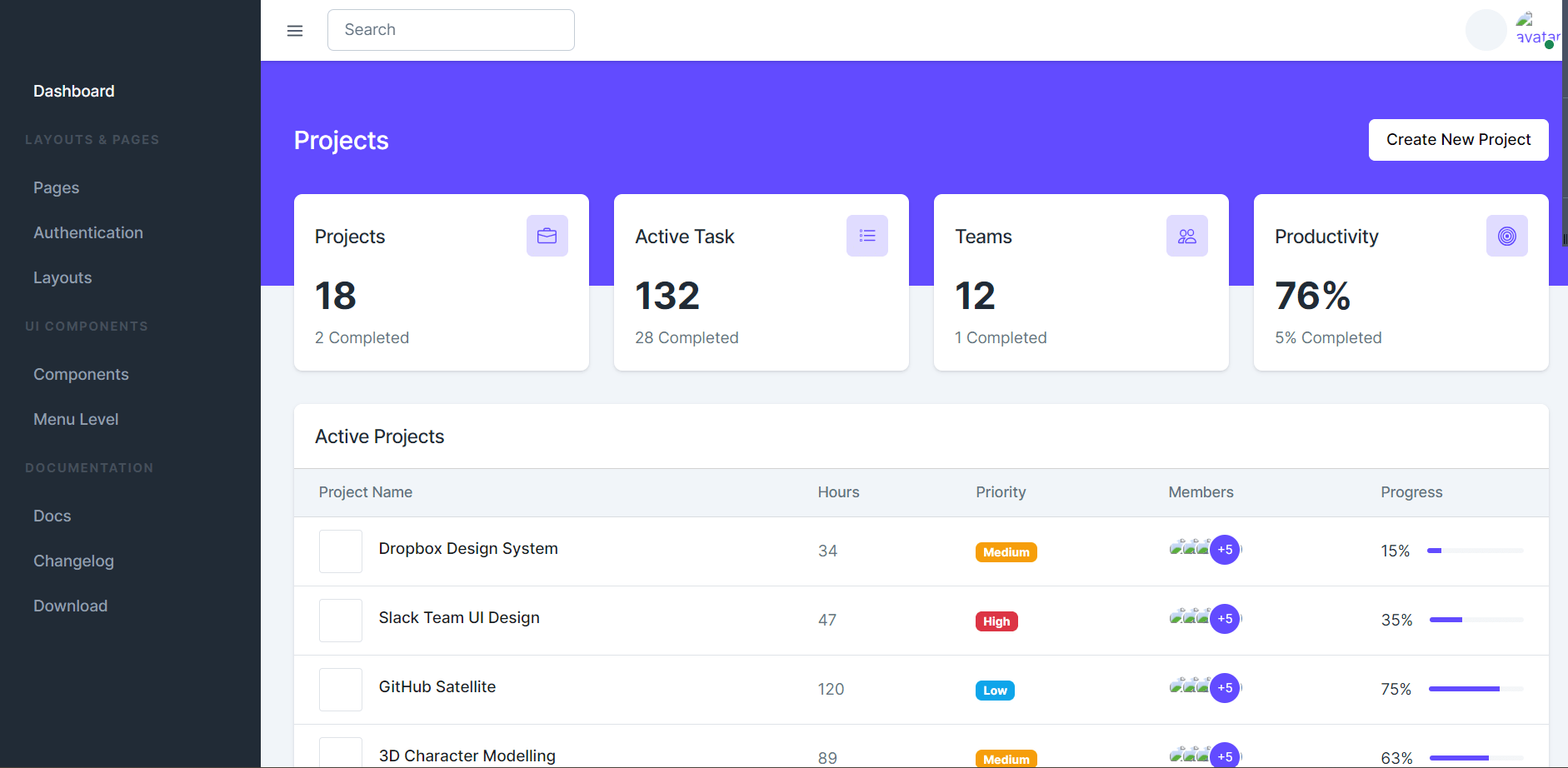Click the Hours column header
The width and height of the screenshot is (1568, 768).
pyautogui.click(x=838, y=492)
